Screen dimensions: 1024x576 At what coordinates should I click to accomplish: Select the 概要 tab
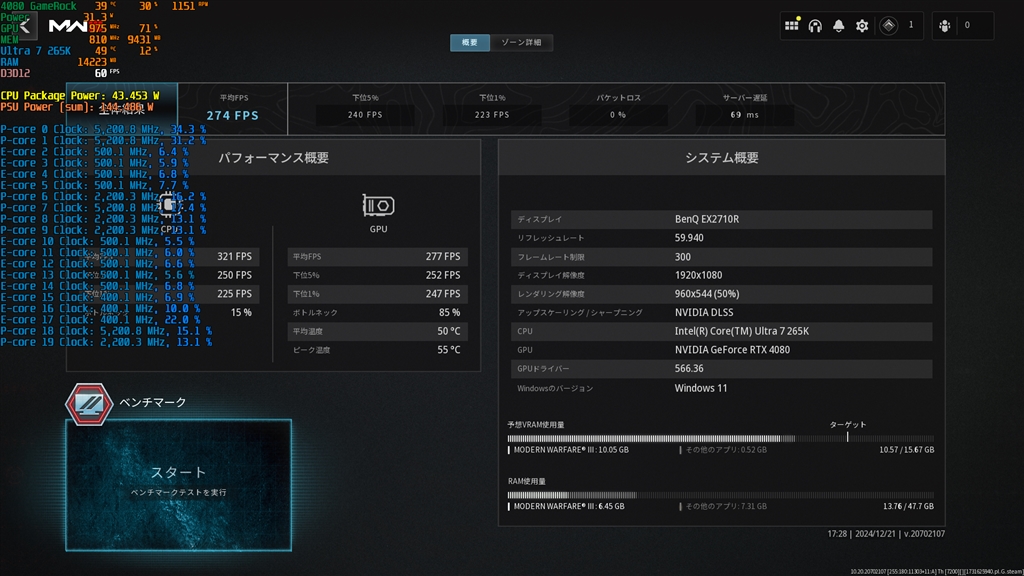470,42
